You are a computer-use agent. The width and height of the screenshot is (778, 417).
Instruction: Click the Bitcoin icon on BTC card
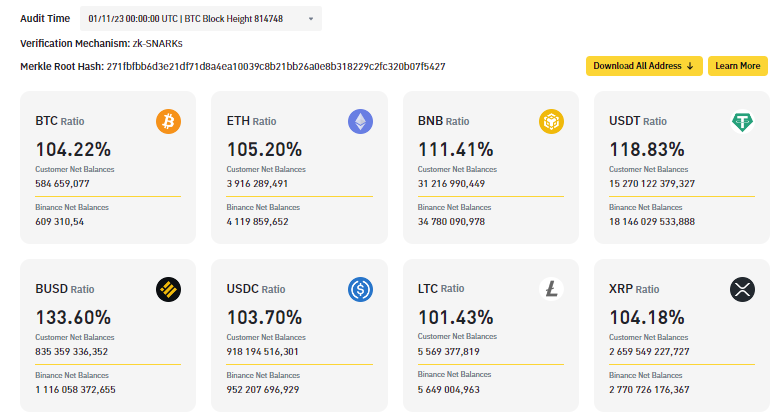click(169, 122)
